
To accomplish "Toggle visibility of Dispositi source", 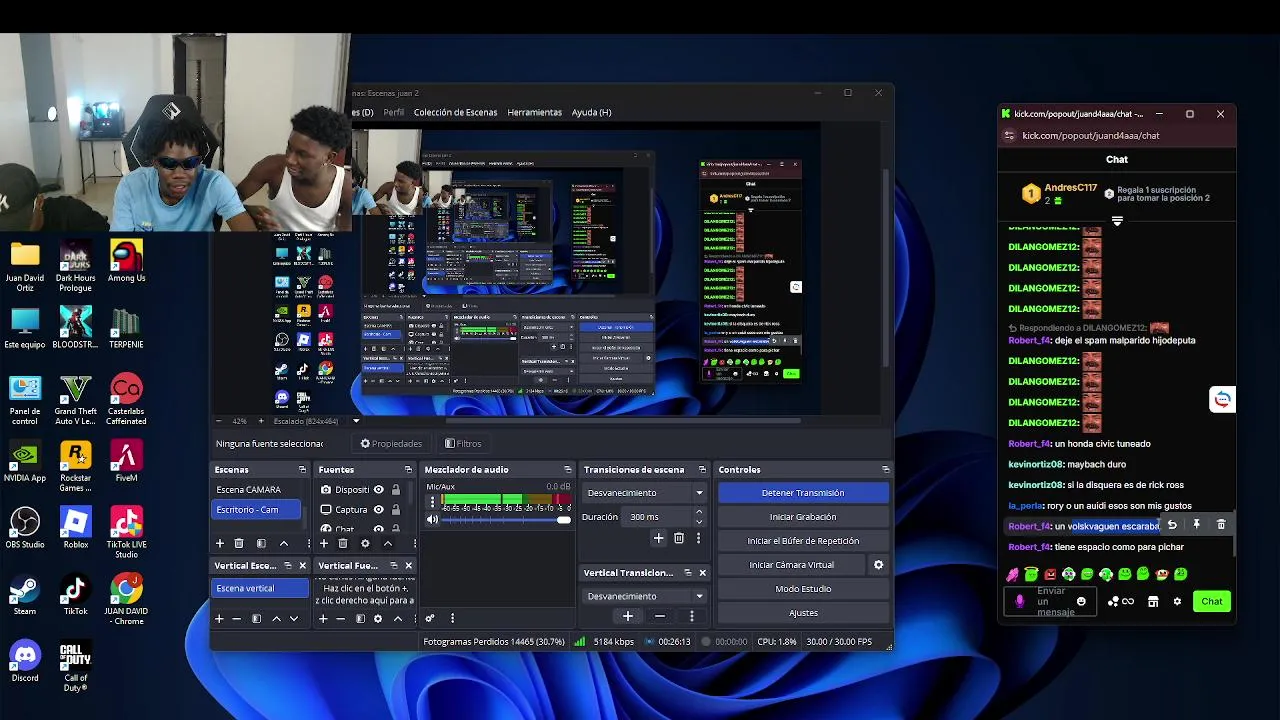I will tap(379, 490).
